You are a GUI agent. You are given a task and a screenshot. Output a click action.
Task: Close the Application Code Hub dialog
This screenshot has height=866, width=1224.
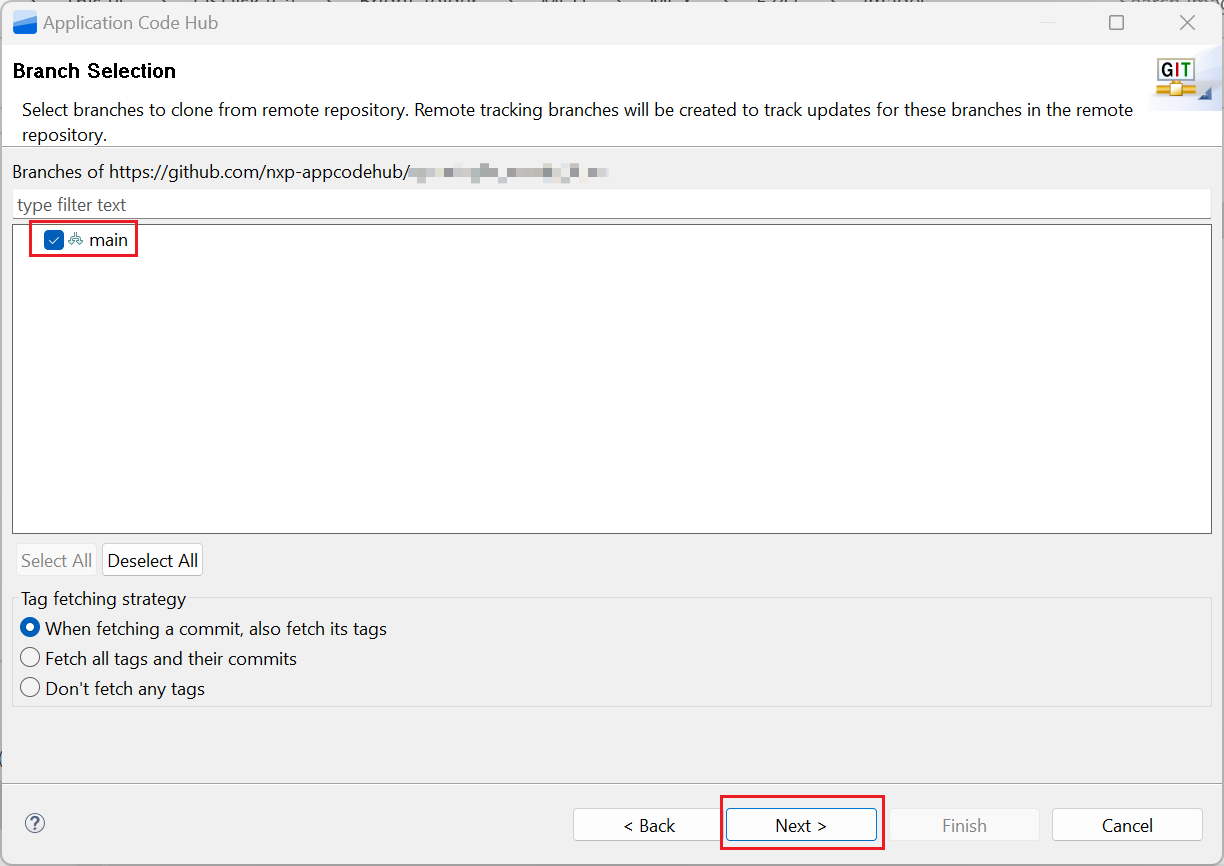pyautogui.click(x=1187, y=22)
